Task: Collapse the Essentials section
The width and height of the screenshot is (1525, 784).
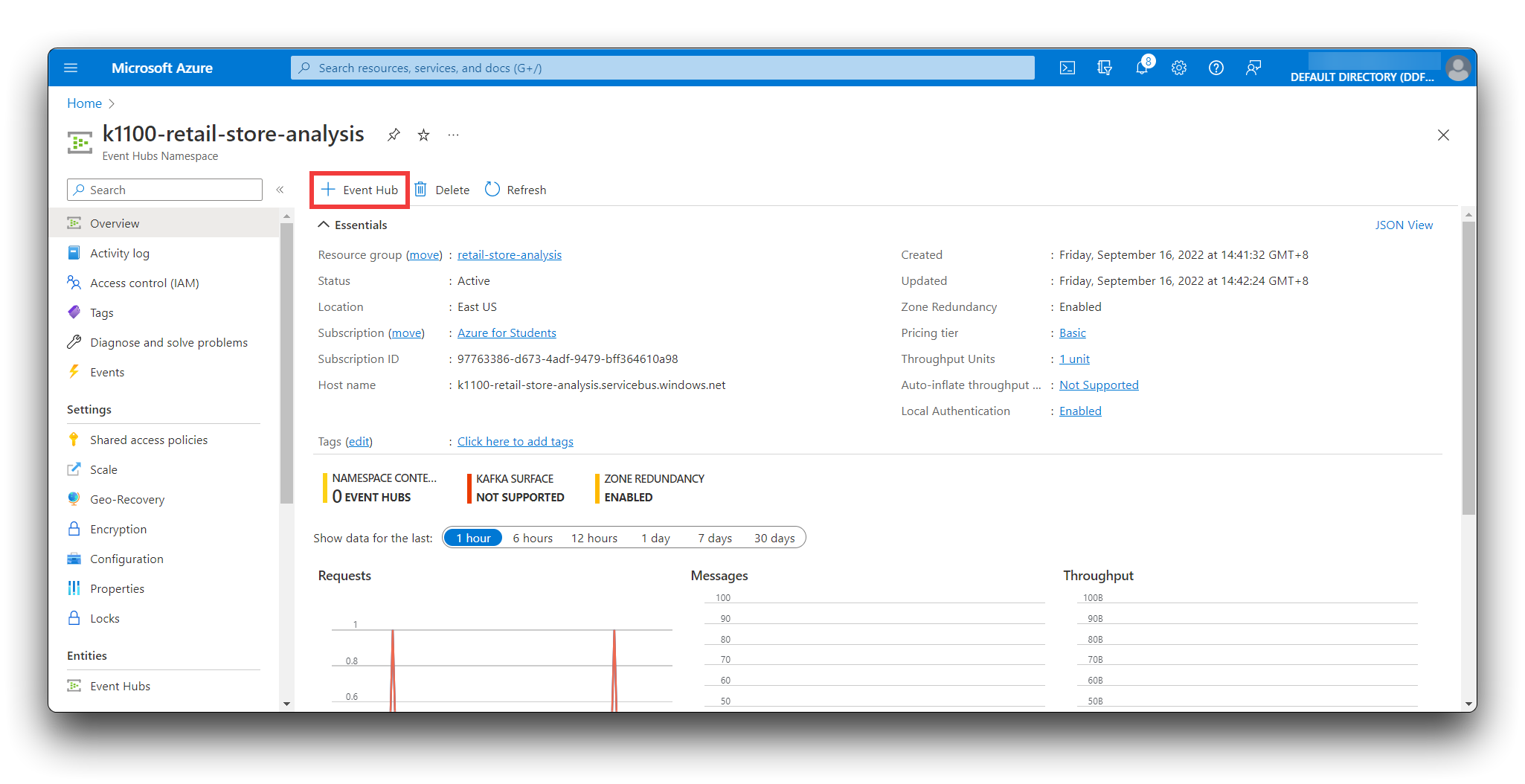Action: 353,225
